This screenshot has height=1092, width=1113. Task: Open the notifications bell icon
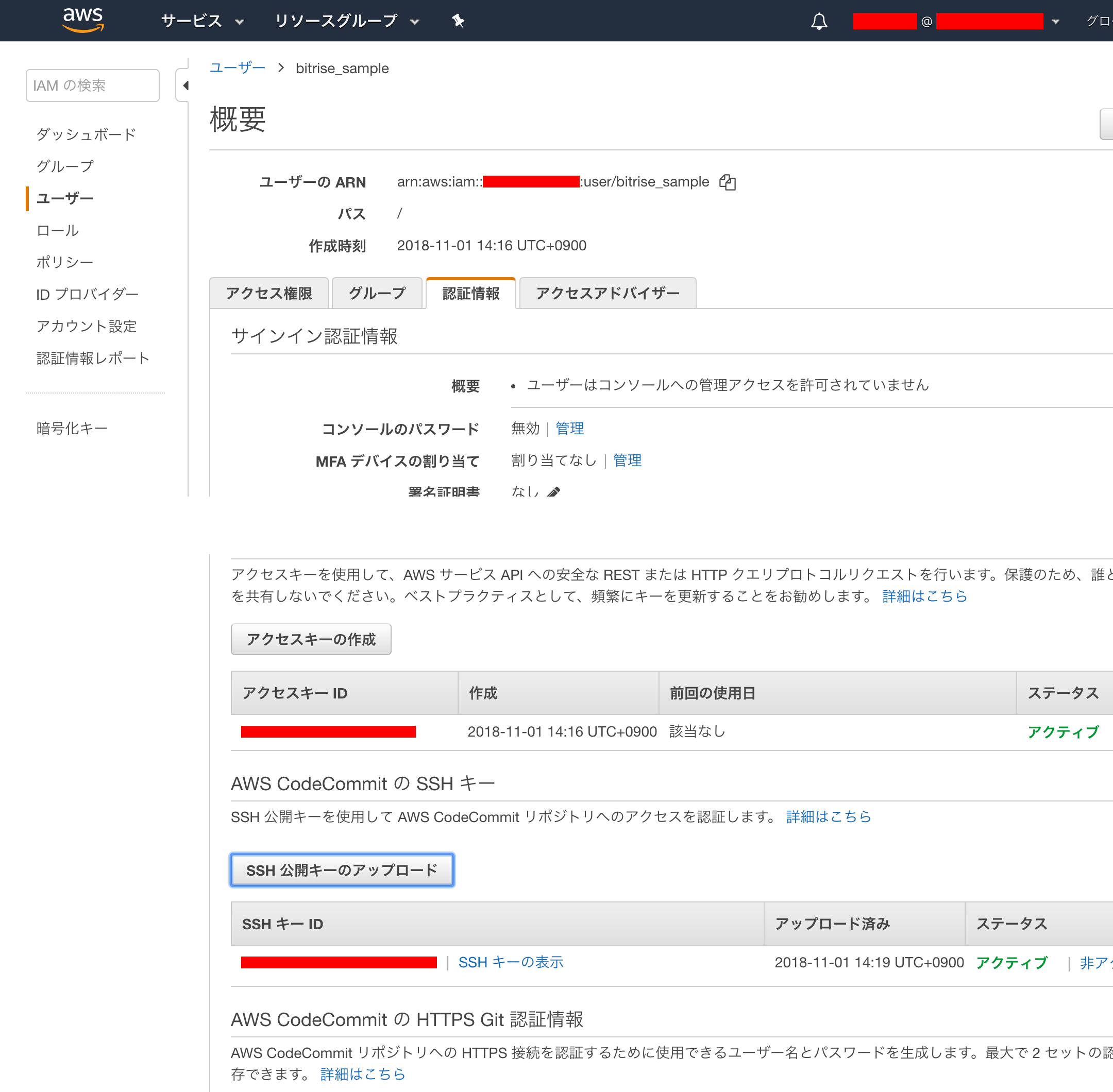click(819, 21)
